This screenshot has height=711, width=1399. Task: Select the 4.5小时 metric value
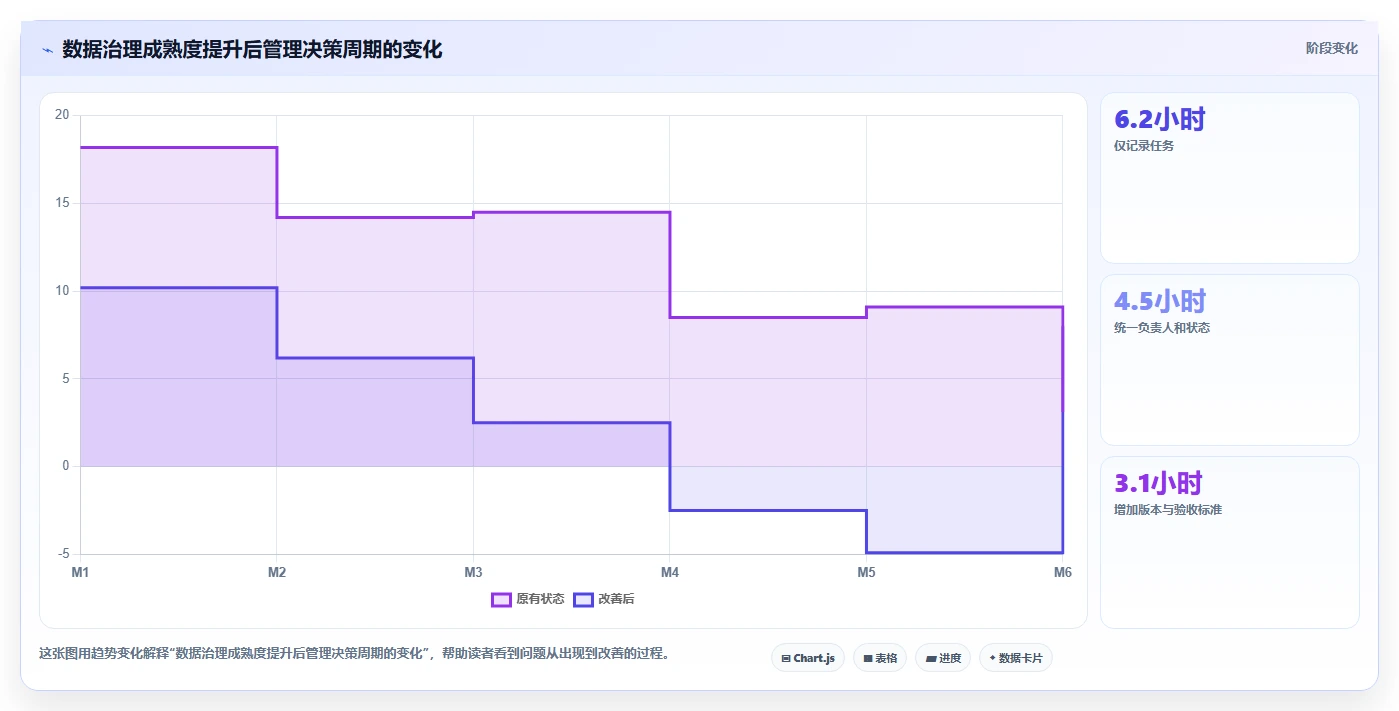pos(1160,301)
